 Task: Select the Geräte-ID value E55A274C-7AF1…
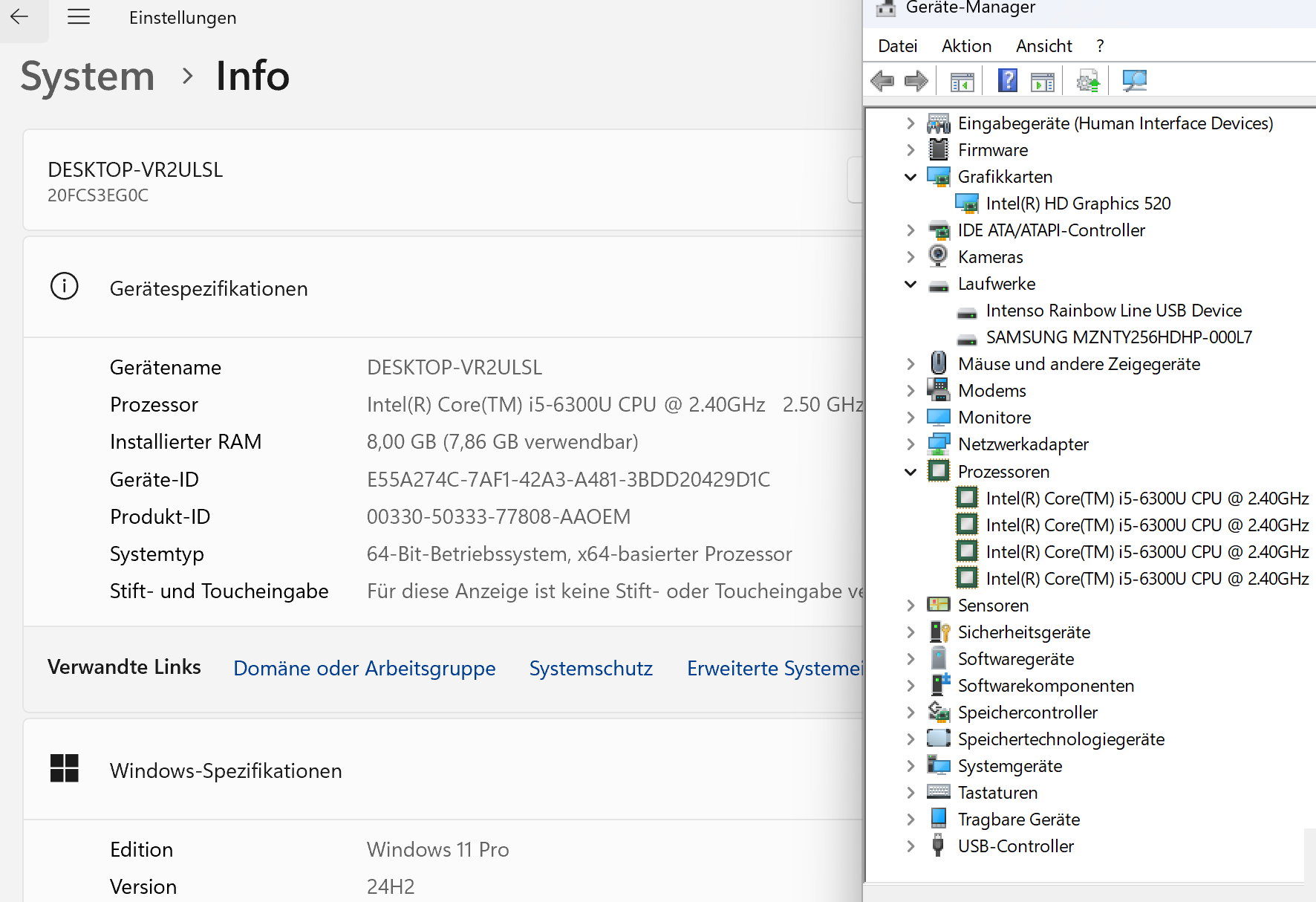[x=568, y=479]
